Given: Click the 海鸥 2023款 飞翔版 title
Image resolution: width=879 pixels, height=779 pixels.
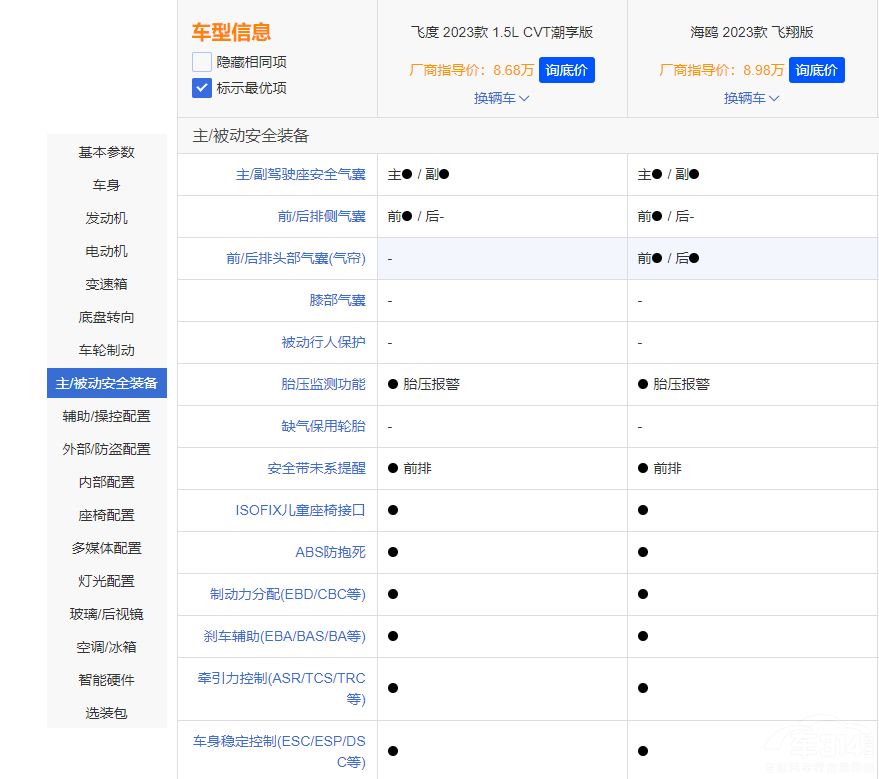Looking at the screenshot, I should click(x=752, y=32).
